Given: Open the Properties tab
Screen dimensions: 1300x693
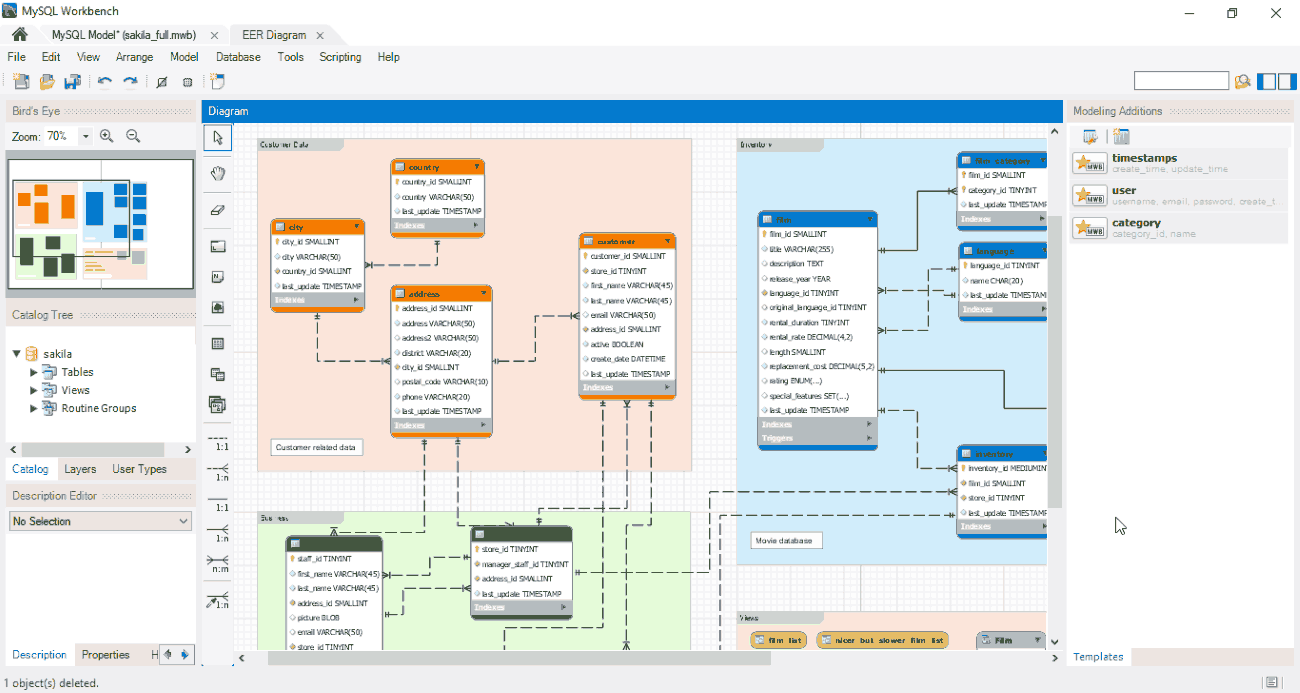Looking at the screenshot, I should click(x=106, y=655).
